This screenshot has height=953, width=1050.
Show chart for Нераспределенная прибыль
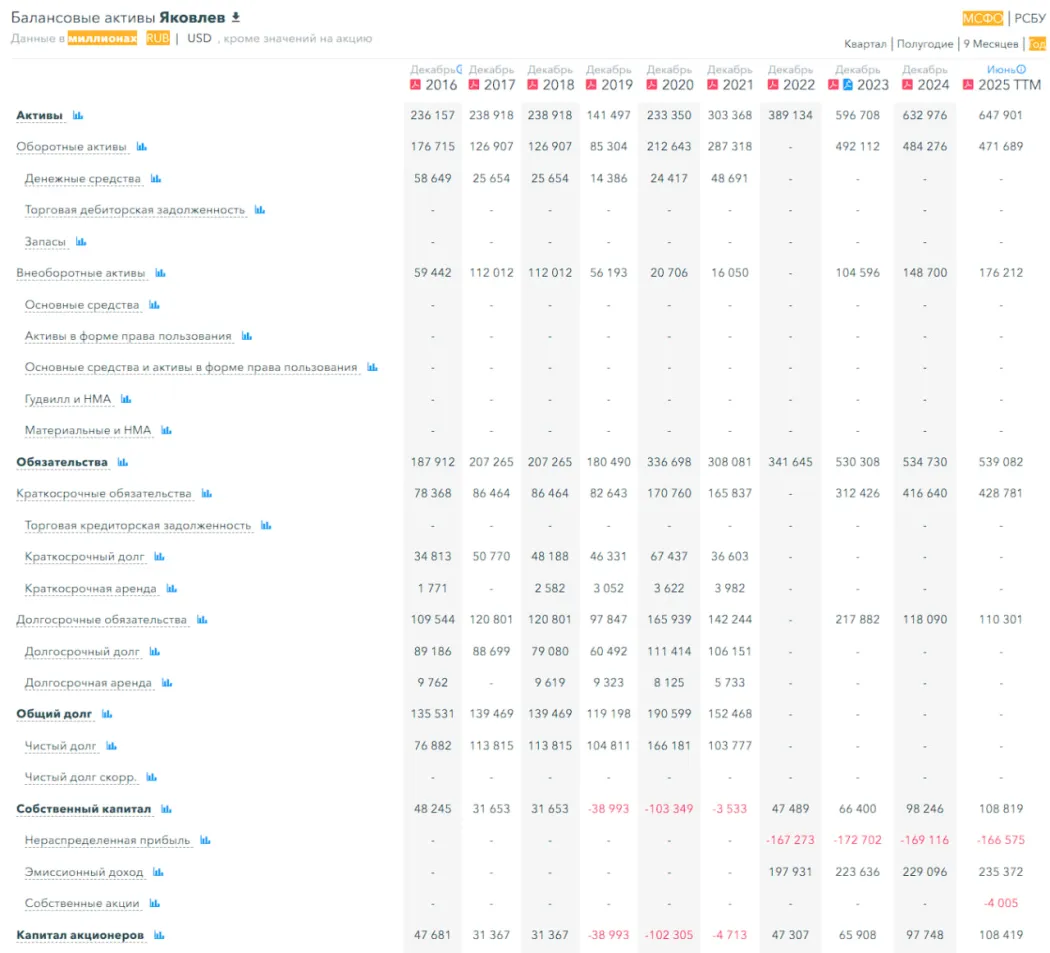point(205,841)
